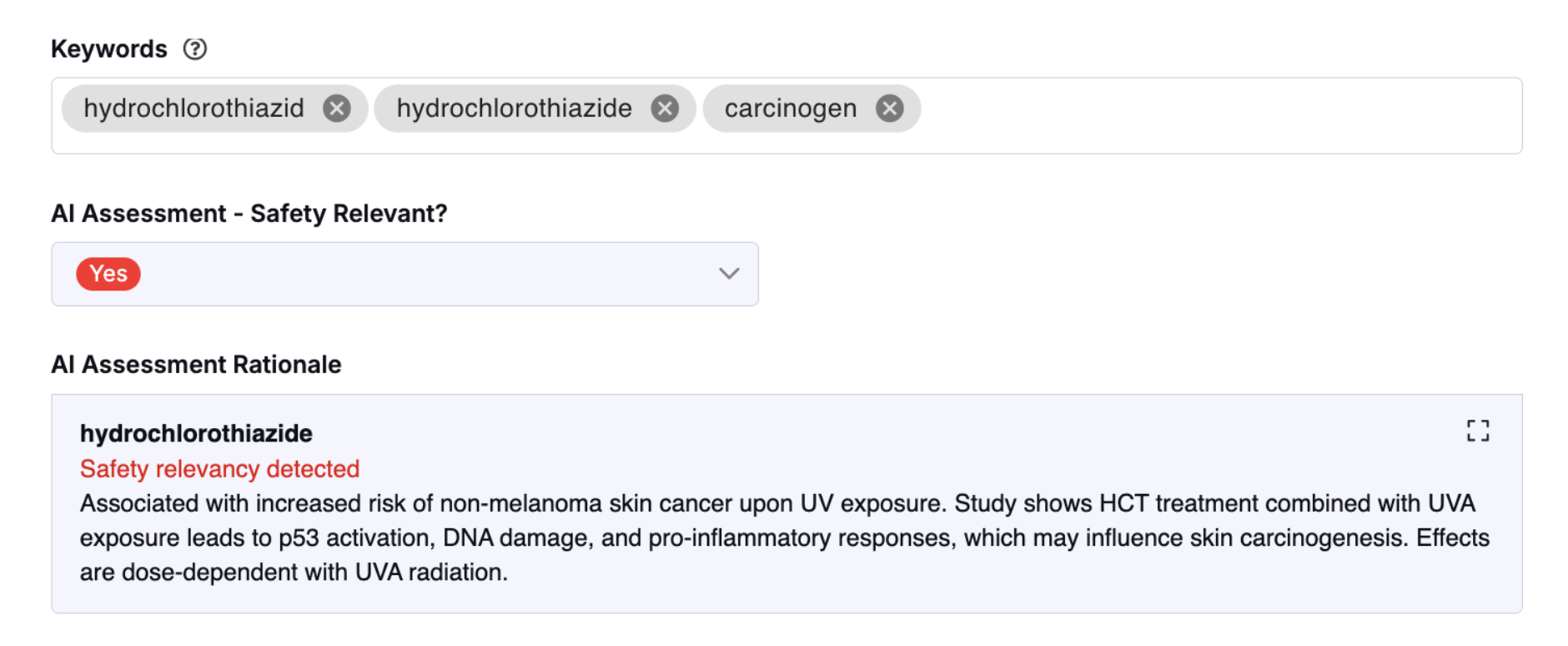Image resolution: width=1568 pixels, height=646 pixels.
Task: Open the Safety Relevant combo box field
Action: click(x=405, y=274)
